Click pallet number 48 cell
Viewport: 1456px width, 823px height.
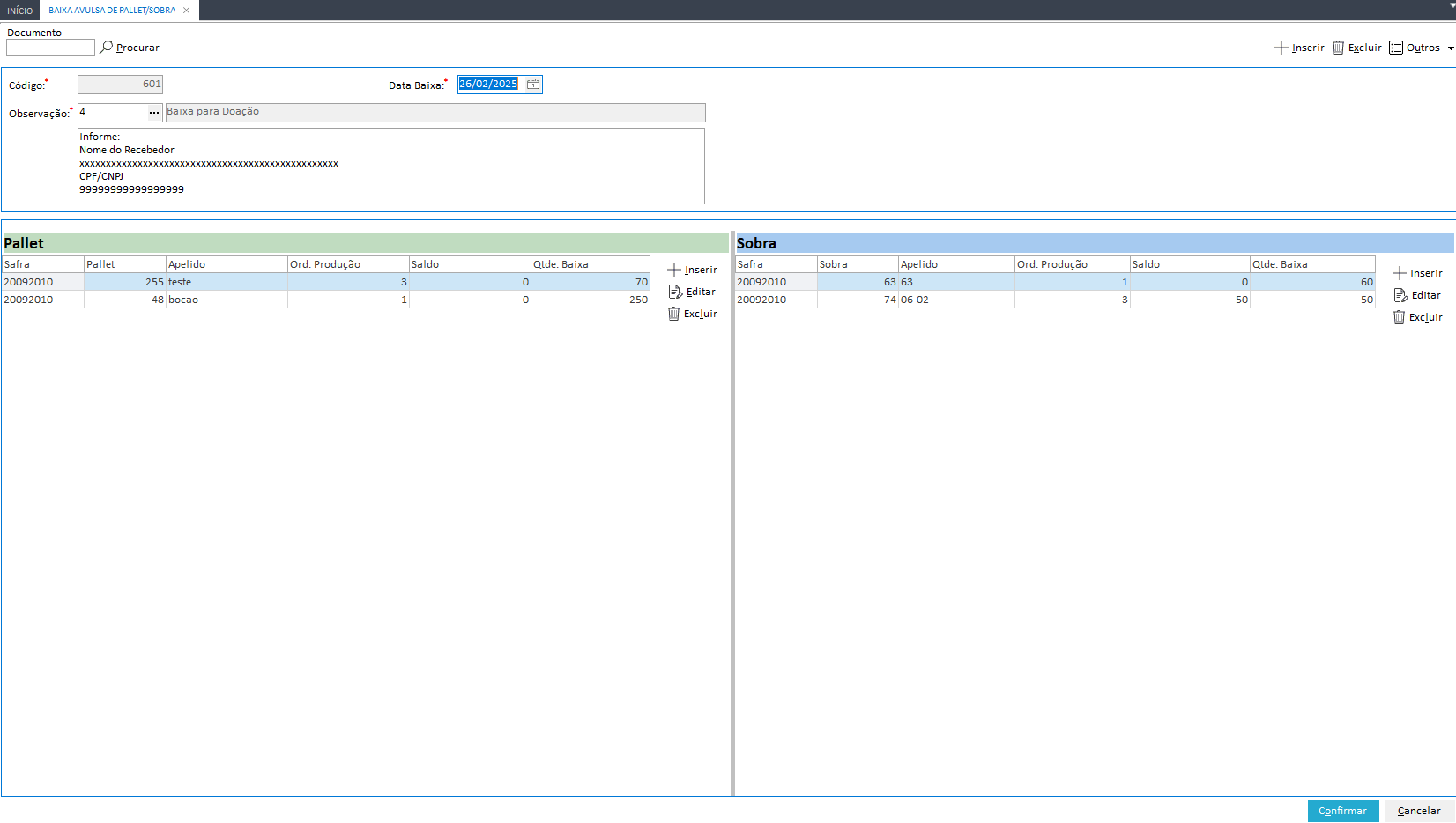(125, 300)
